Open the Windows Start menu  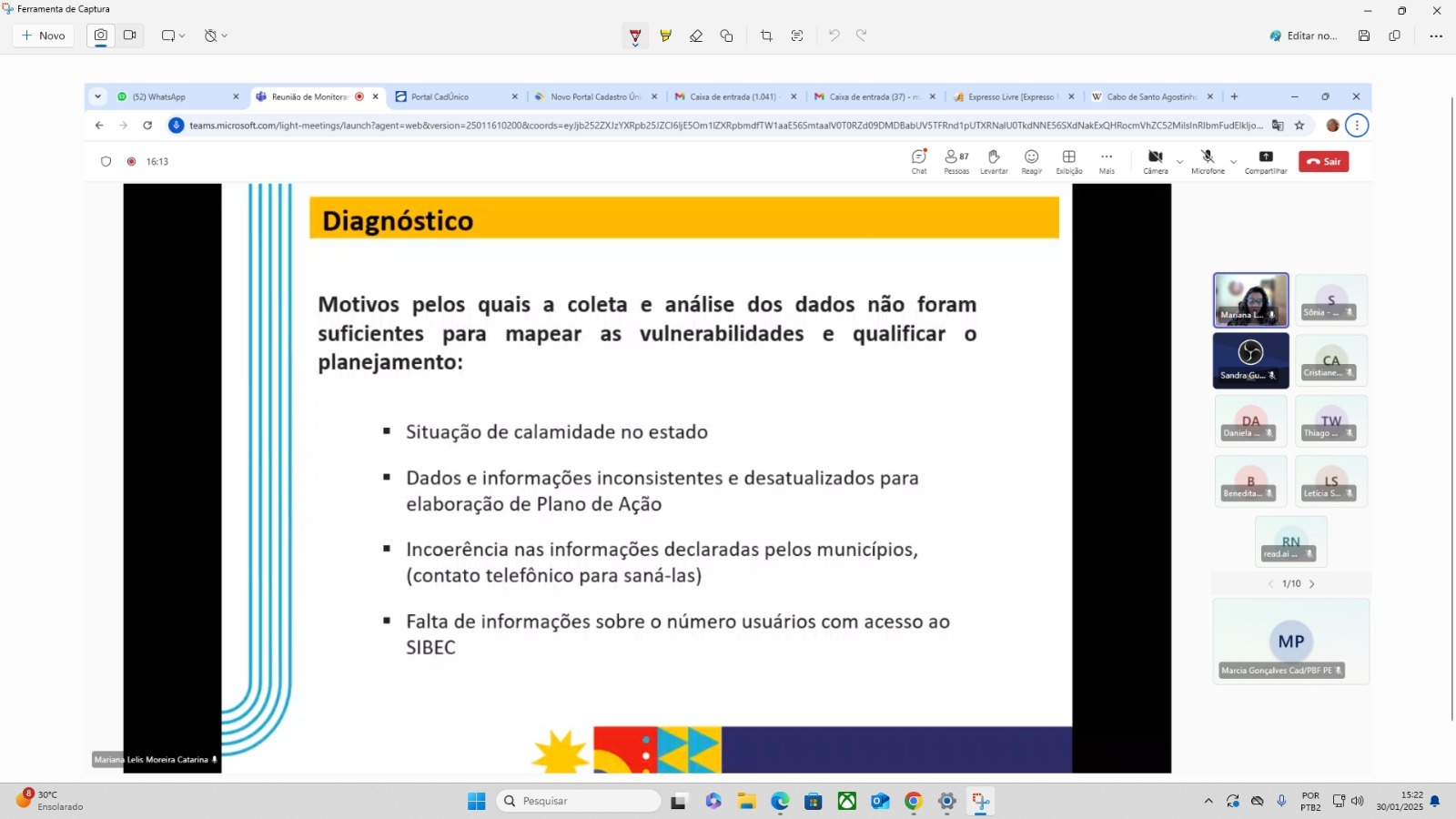(x=477, y=801)
